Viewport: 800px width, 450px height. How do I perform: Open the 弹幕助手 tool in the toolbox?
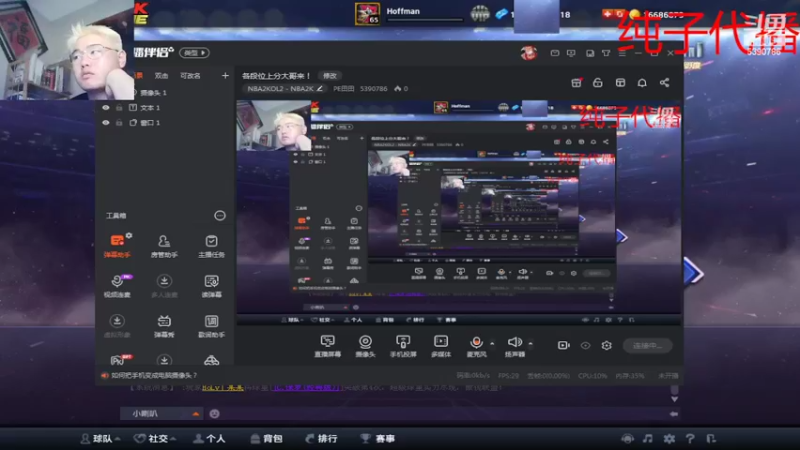click(x=117, y=246)
